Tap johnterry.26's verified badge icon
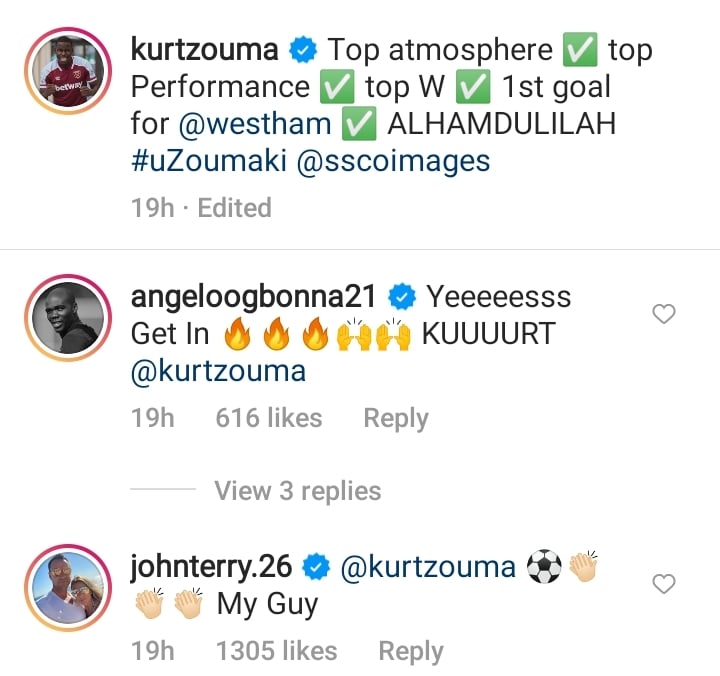Viewport: 720px width, 676px height. pyautogui.click(x=316, y=568)
